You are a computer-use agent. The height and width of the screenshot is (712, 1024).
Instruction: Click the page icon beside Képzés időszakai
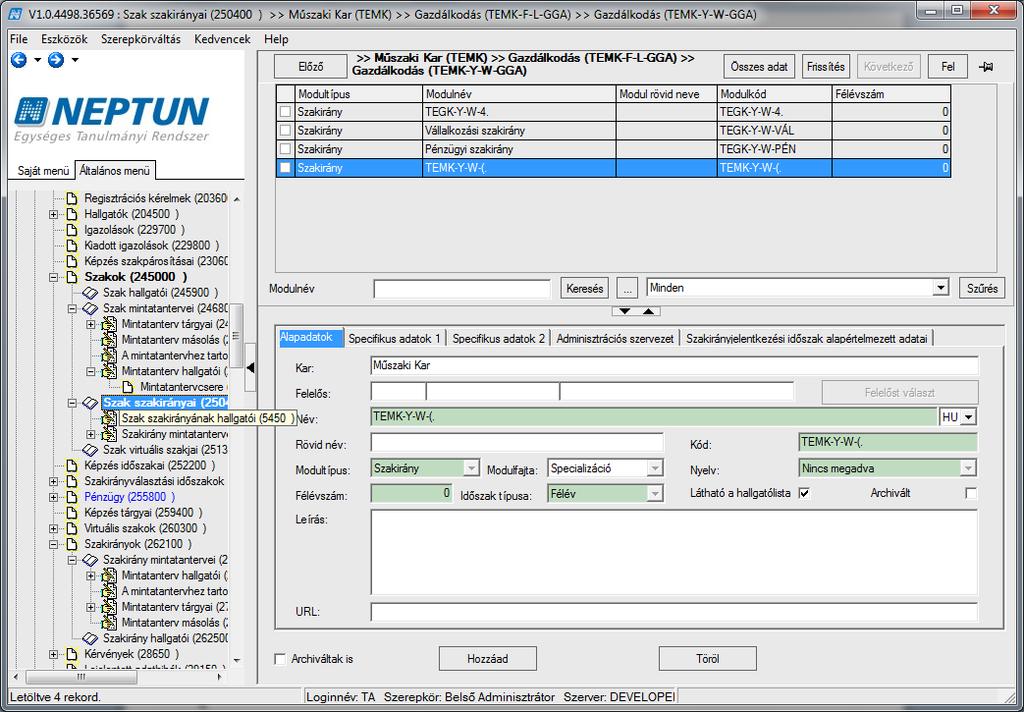pyautogui.click(x=73, y=465)
